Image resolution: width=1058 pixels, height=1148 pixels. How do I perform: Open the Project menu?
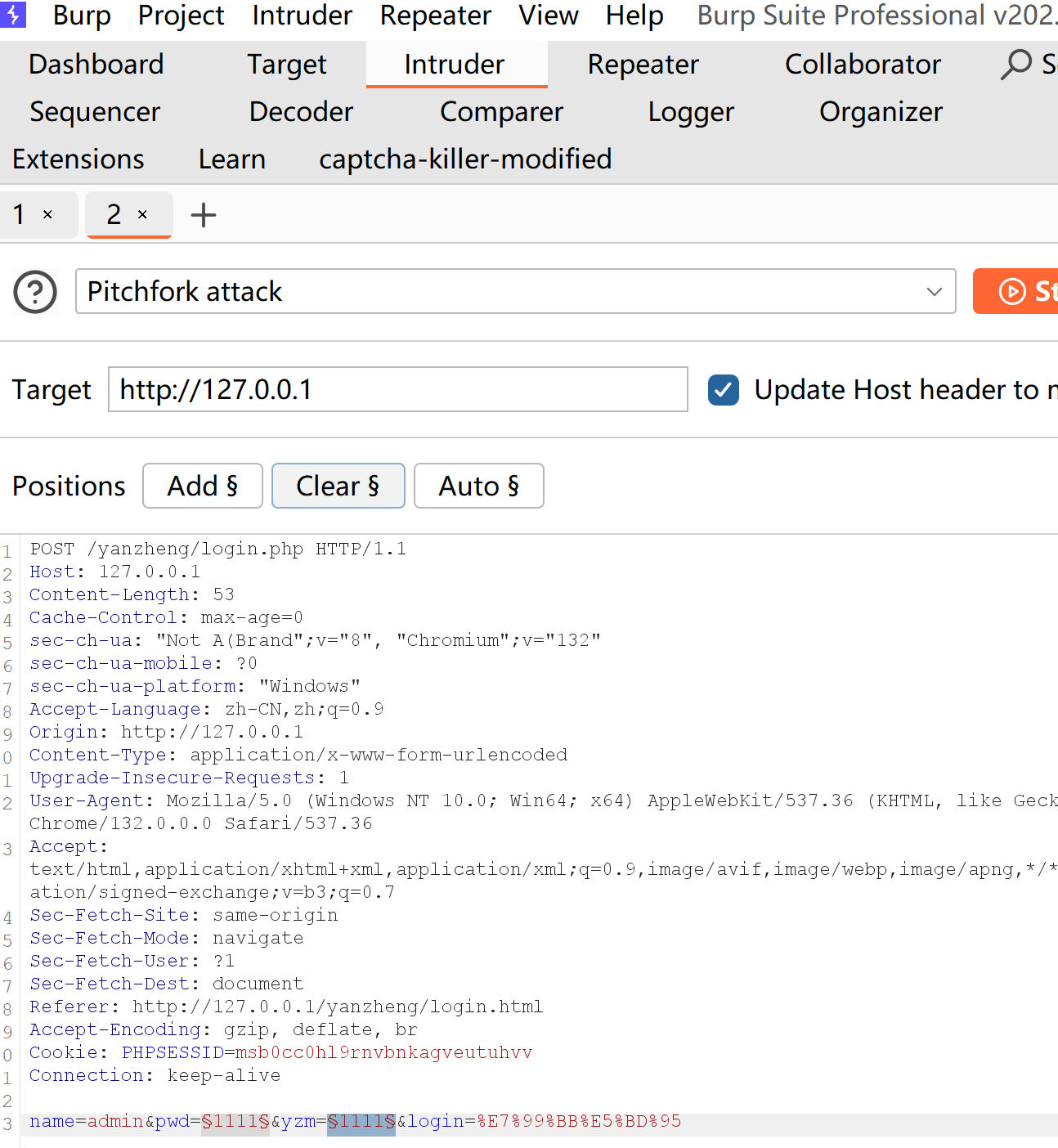181,15
